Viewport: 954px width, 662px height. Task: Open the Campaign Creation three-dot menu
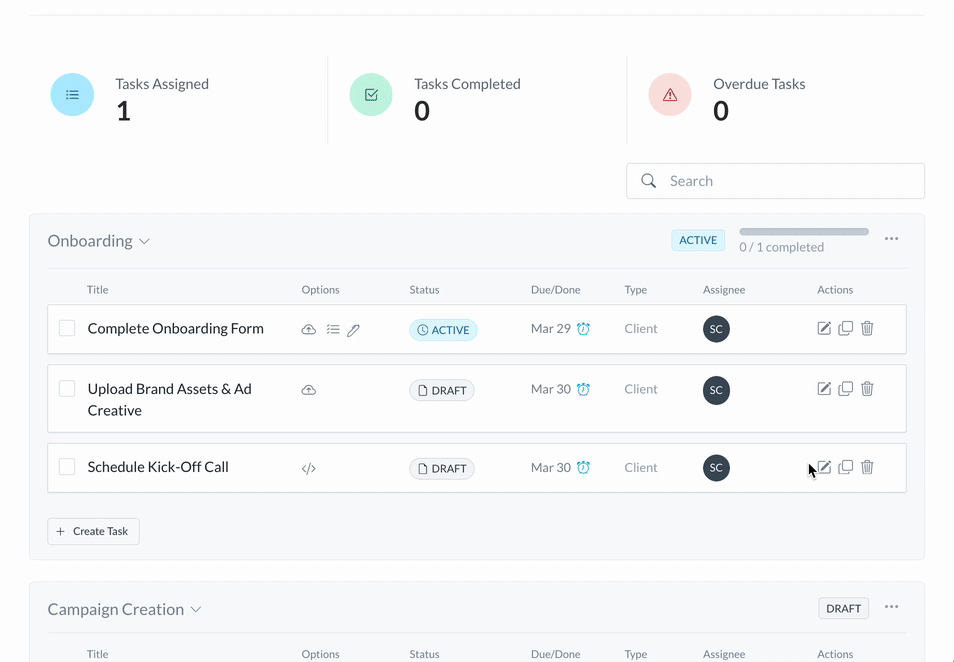891,607
